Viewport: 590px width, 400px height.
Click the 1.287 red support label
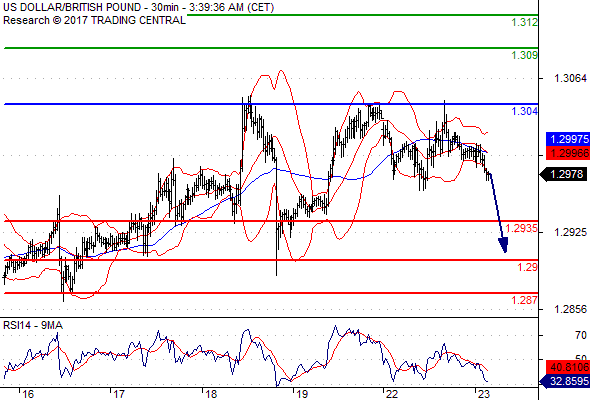coord(525,300)
